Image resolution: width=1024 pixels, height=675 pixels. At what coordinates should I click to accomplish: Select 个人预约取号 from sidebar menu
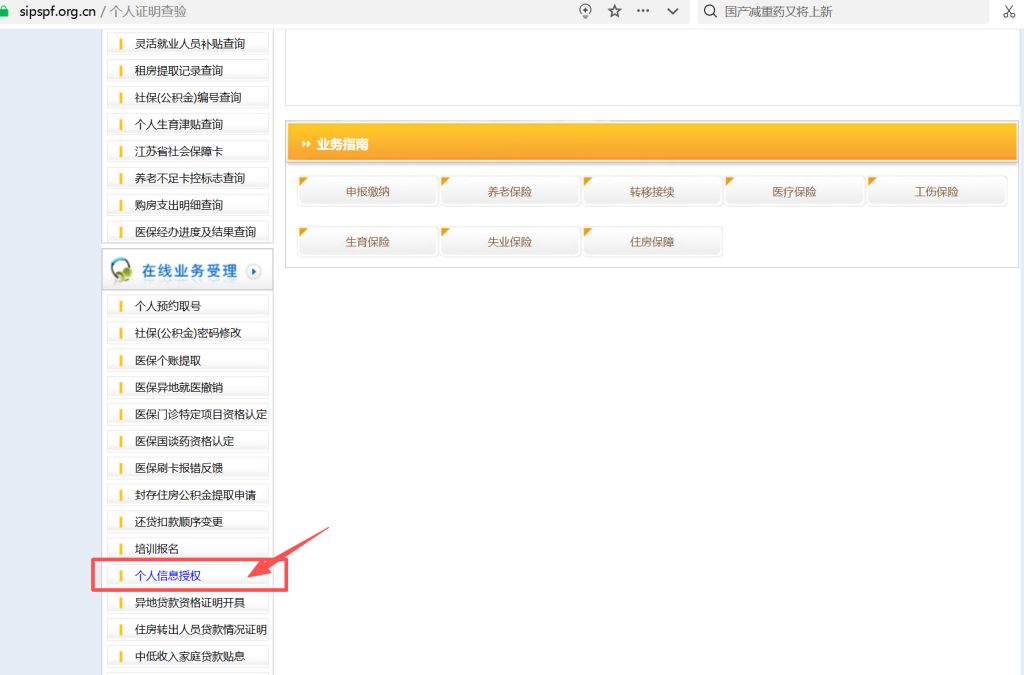[168, 306]
